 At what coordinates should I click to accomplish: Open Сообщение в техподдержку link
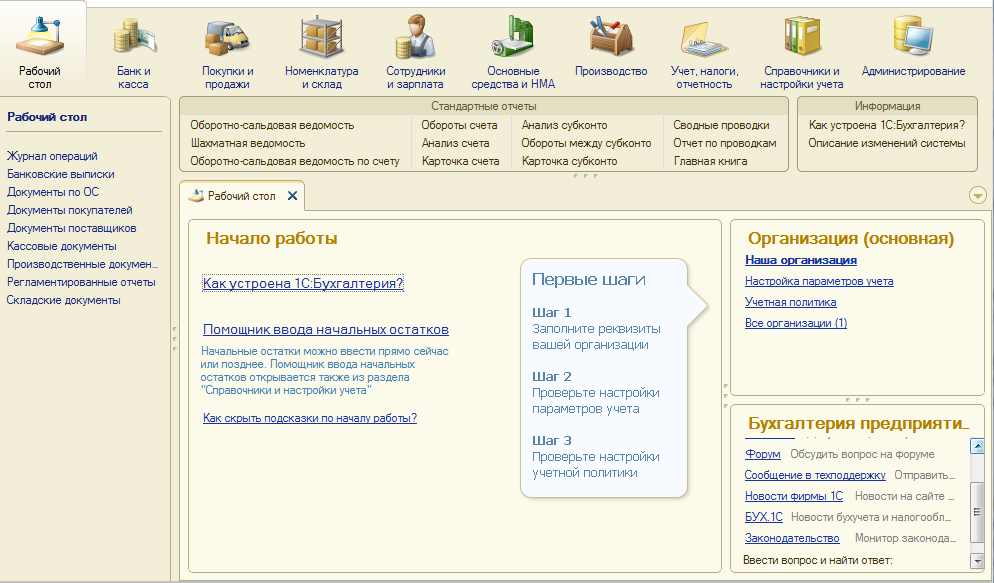[x=815, y=475]
